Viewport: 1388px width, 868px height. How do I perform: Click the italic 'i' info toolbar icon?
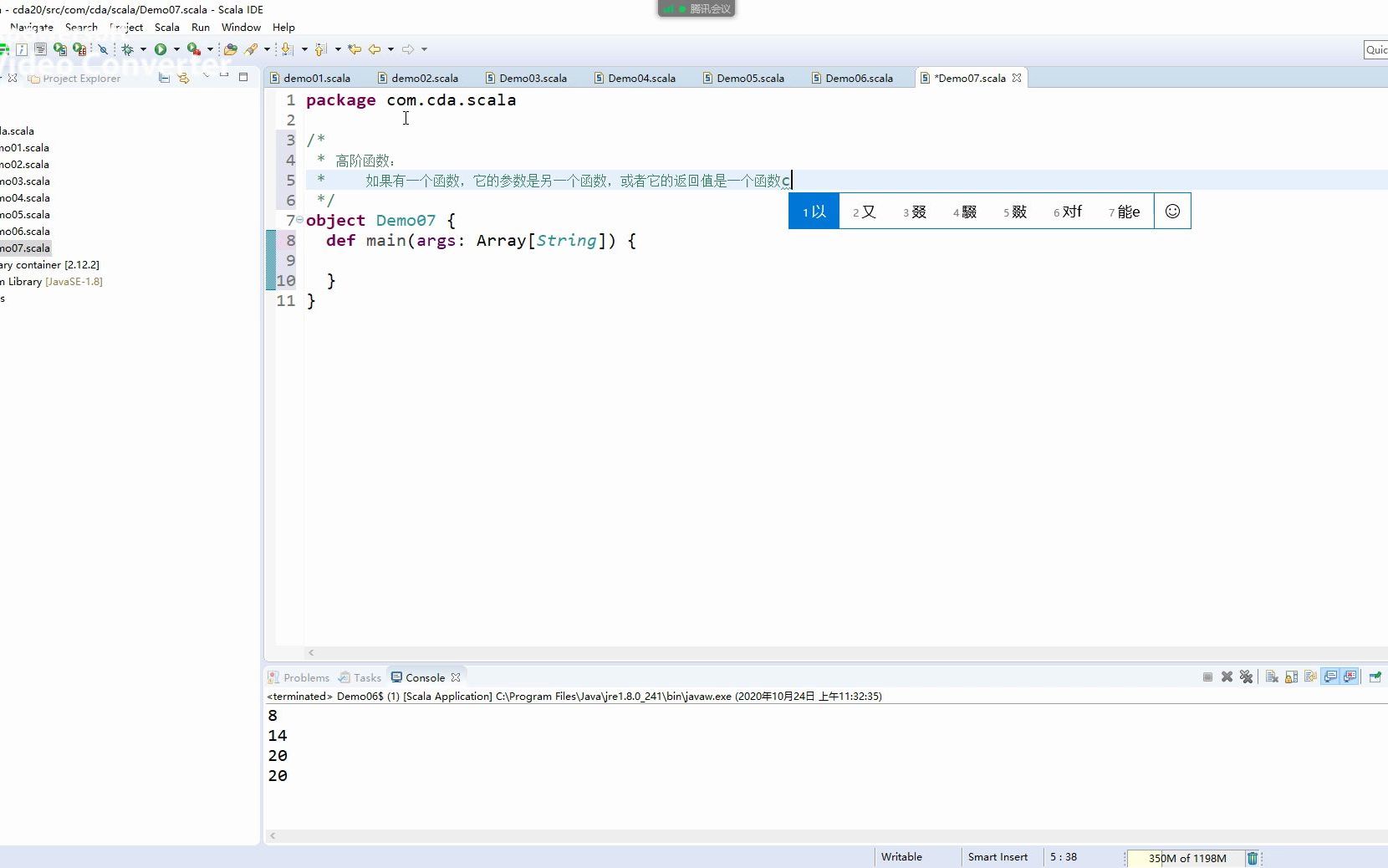point(23,49)
